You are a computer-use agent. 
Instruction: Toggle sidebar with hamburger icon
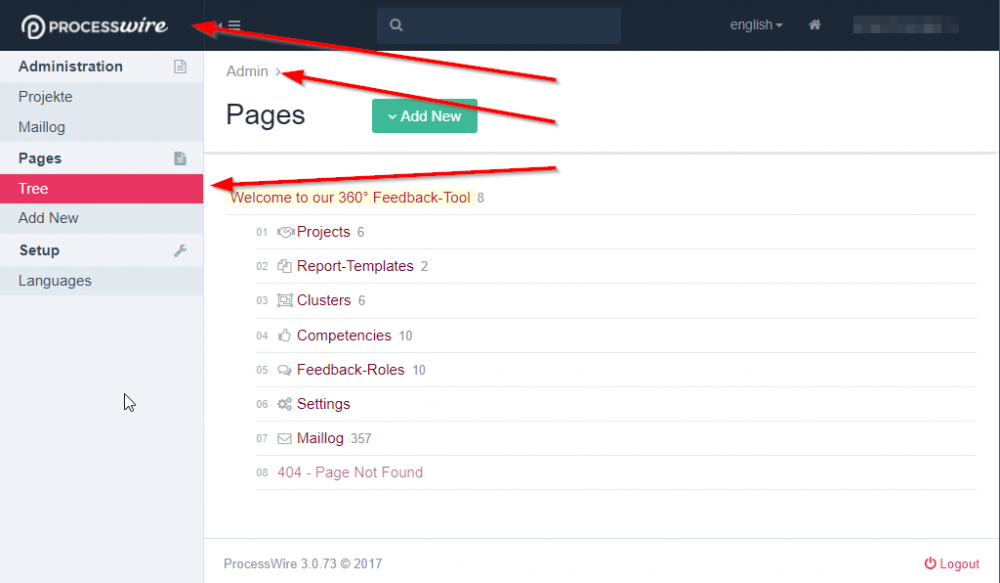(233, 25)
